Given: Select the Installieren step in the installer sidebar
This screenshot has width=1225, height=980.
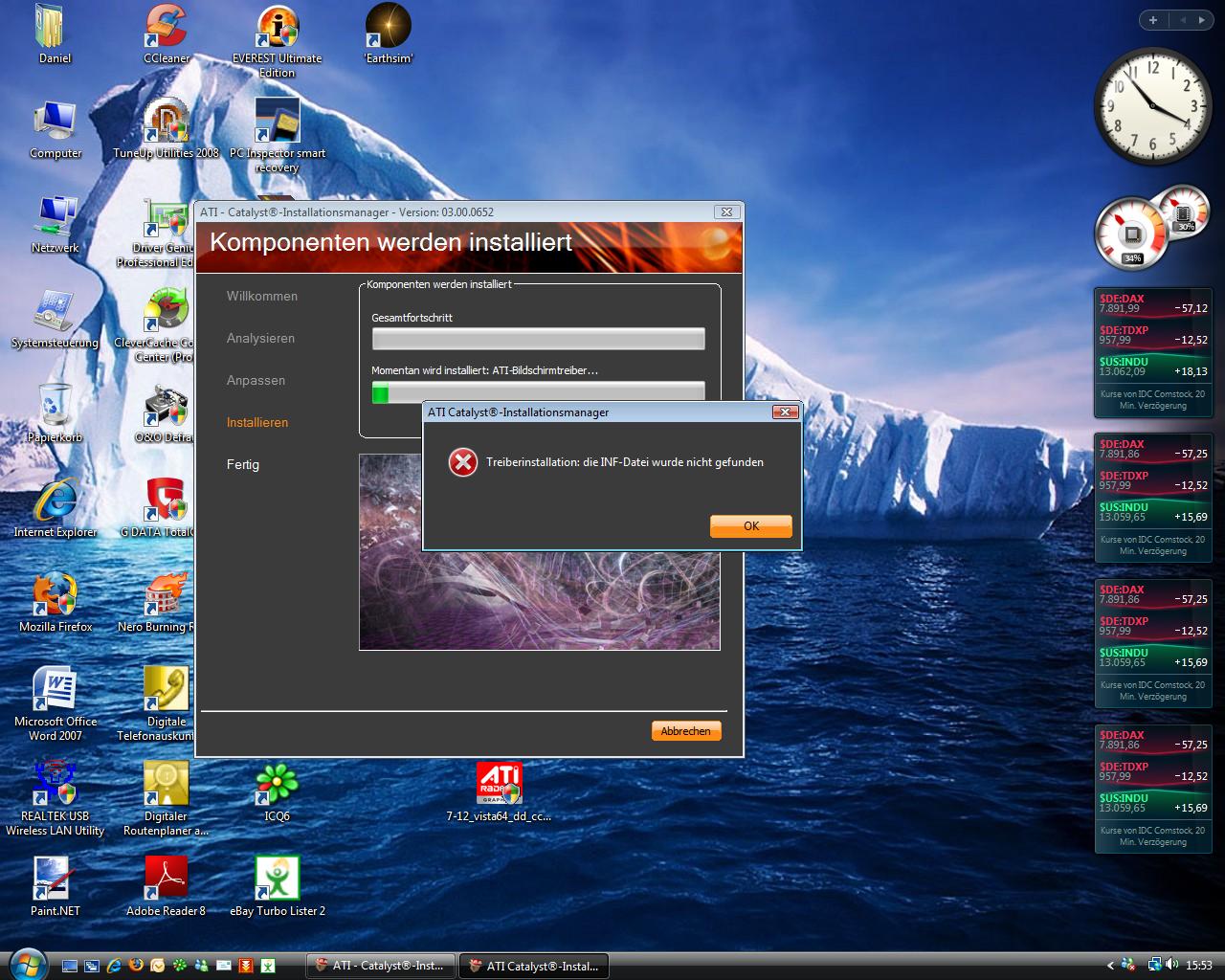Looking at the screenshot, I should pos(256,422).
